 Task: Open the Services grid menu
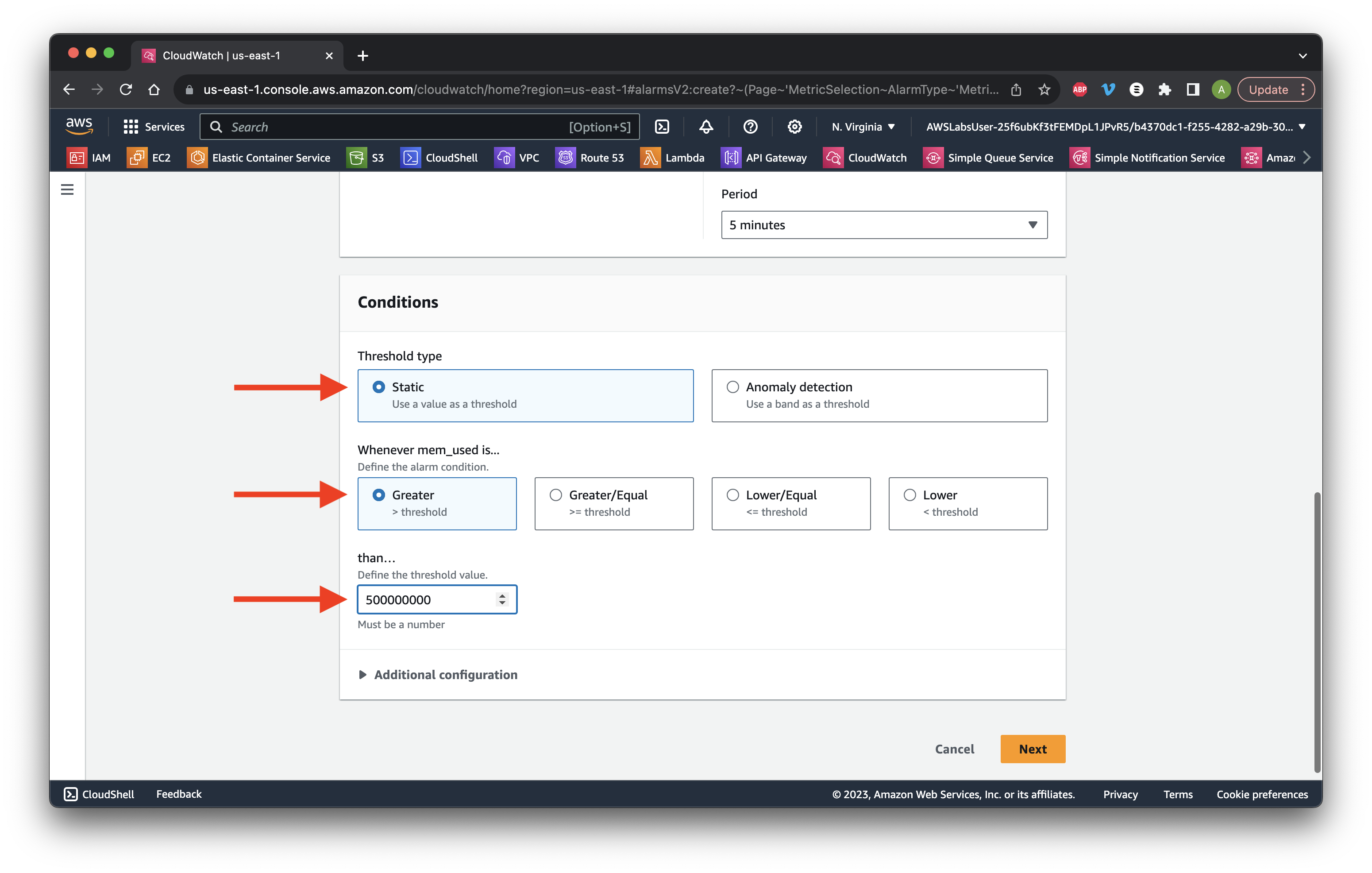tap(154, 127)
